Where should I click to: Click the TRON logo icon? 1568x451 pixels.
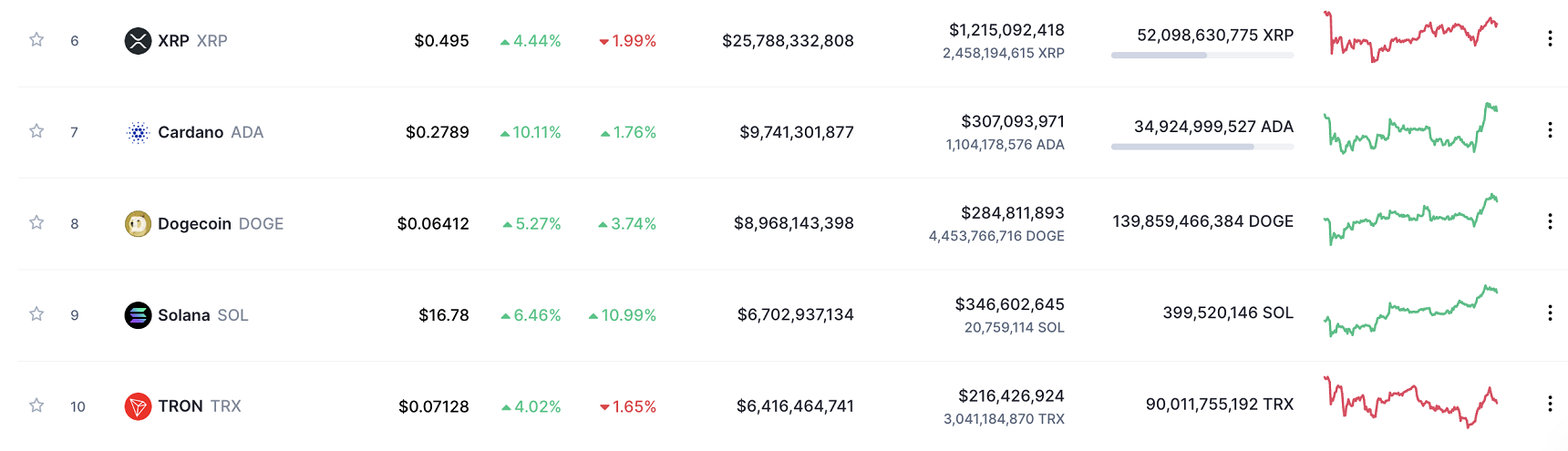tap(138, 406)
